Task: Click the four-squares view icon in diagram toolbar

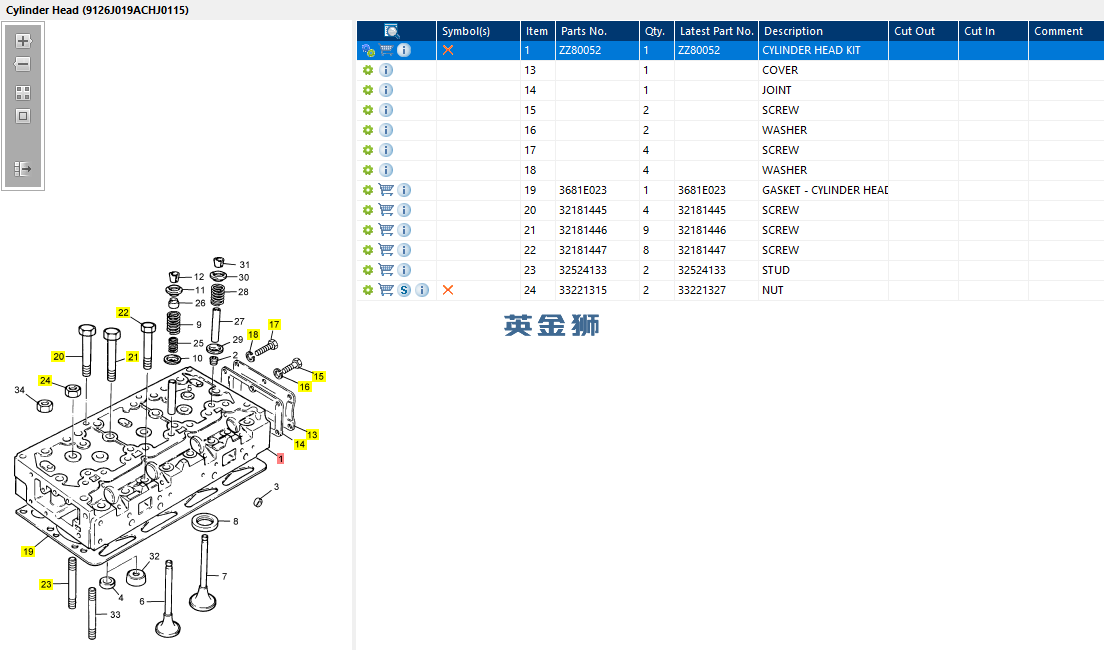Action: click(x=23, y=92)
